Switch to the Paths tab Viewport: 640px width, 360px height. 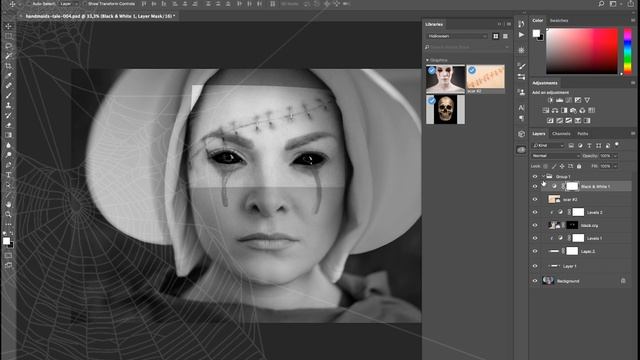(x=583, y=134)
